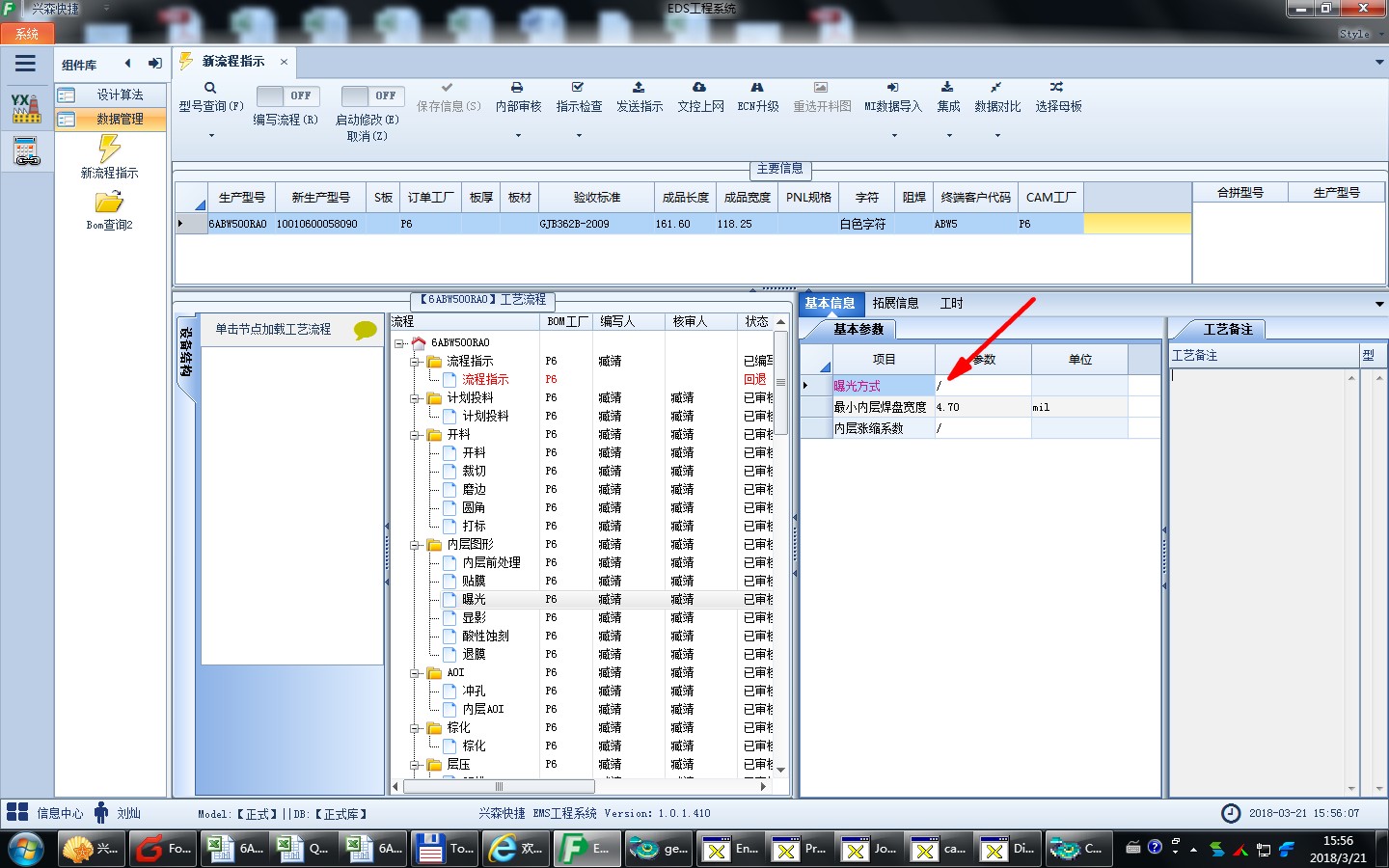Click the dock arrow icon in 组件库 header

pyautogui.click(x=154, y=64)
